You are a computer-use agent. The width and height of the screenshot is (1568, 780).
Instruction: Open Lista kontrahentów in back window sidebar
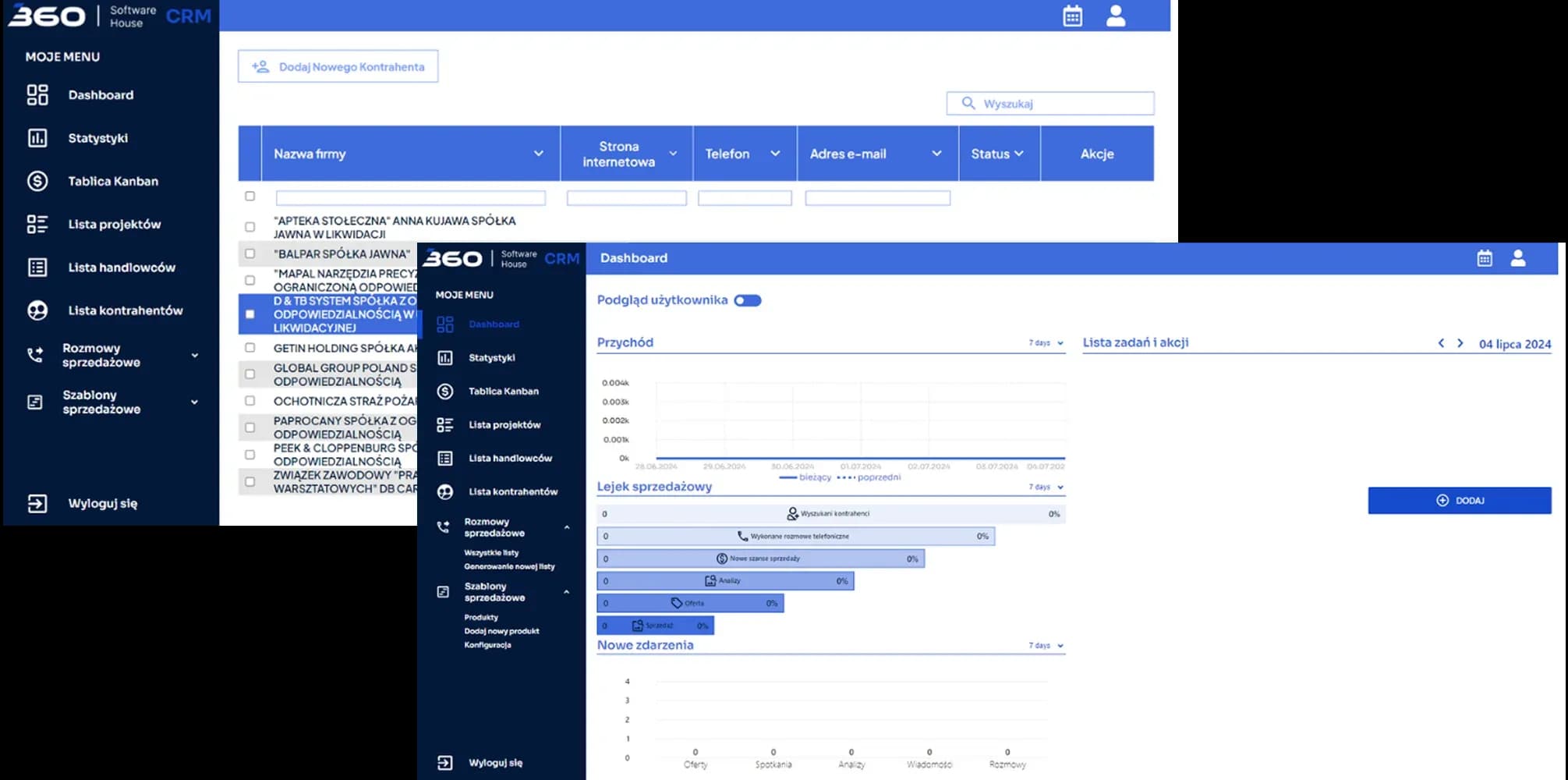[x=126, y=310]
